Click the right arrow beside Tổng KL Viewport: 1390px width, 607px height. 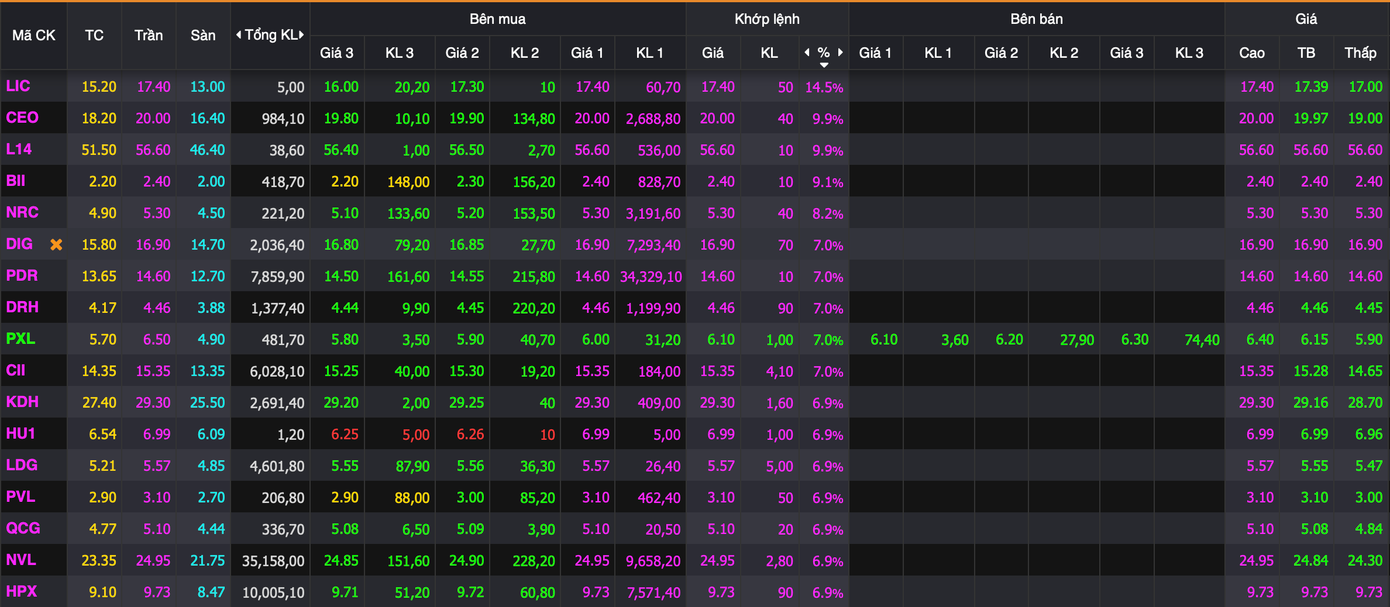[x=302, y=35]
